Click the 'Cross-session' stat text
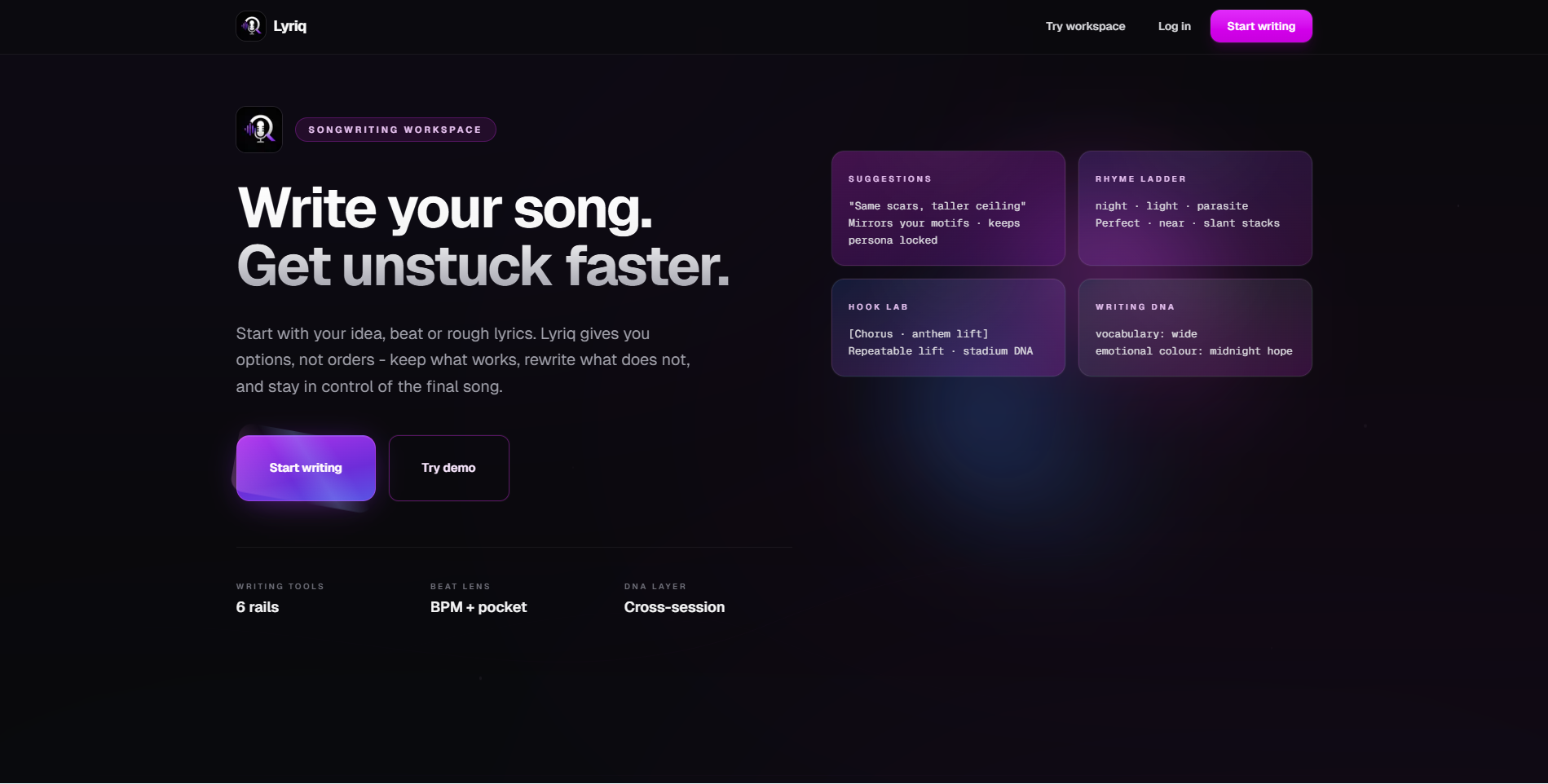Viewport: 1548px width, 784px height. coord(674,607)
